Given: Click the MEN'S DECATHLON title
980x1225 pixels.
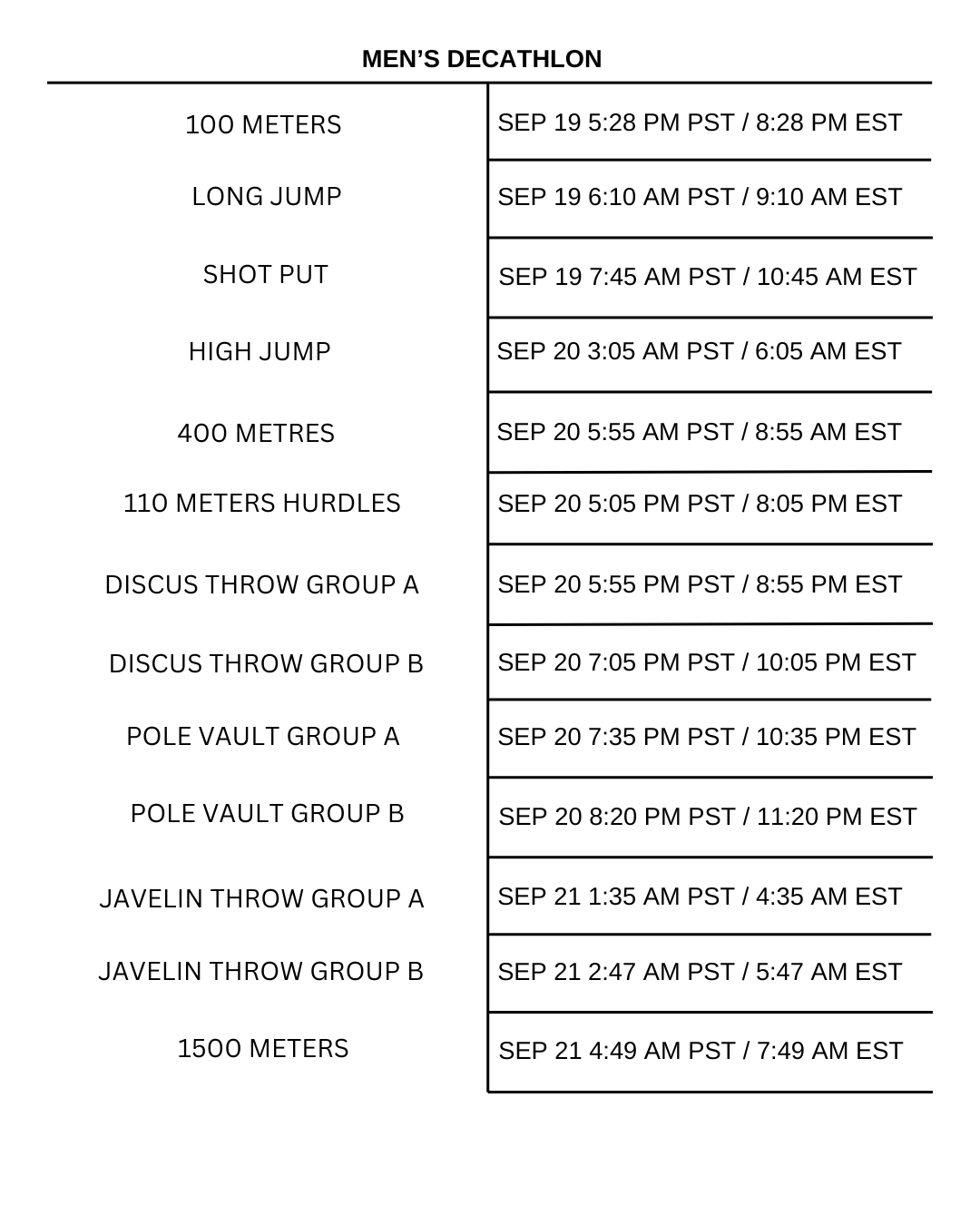Looking at the screenshot, I should (x=481, y=59).
